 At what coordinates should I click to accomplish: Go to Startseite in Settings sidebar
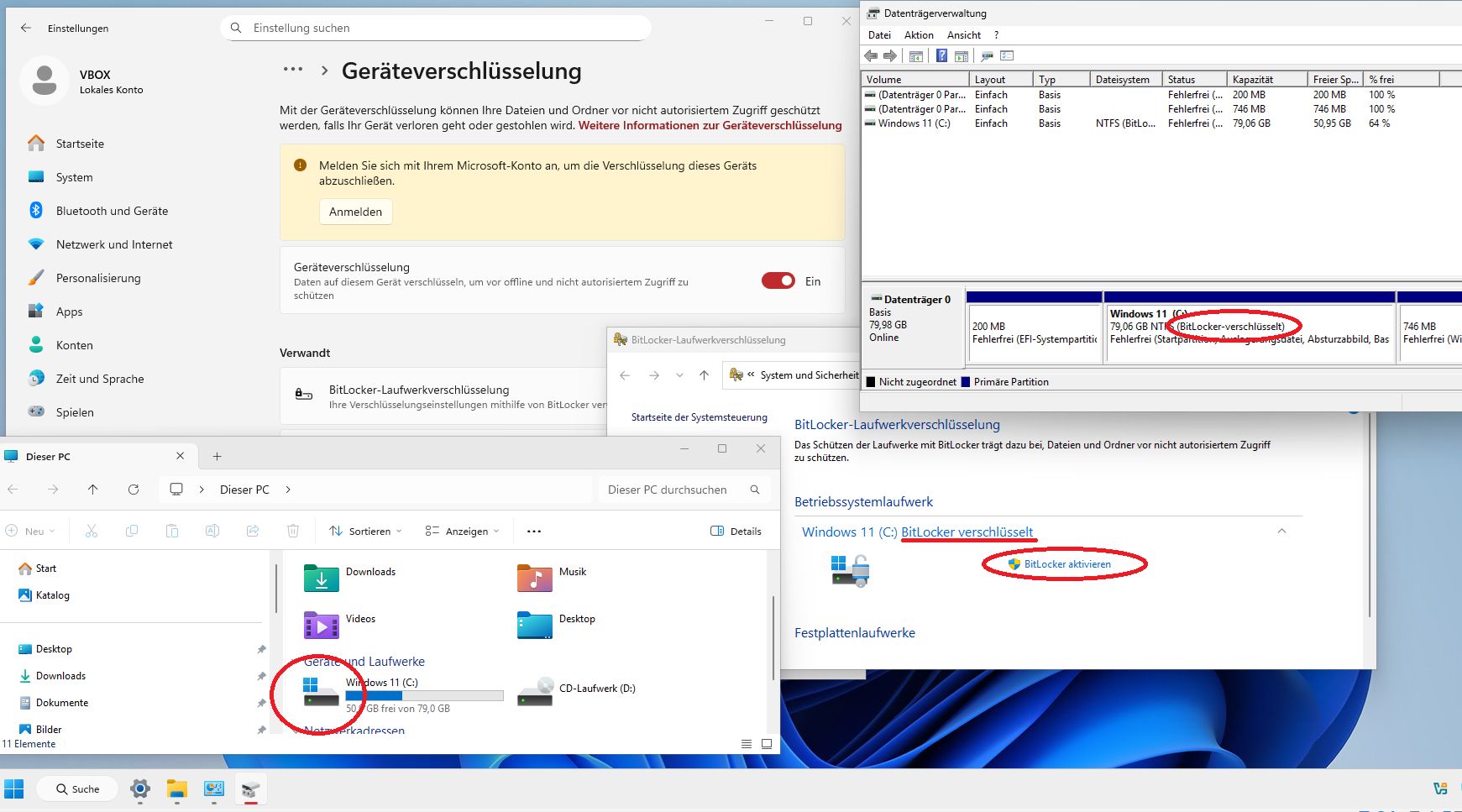point(80,144)
